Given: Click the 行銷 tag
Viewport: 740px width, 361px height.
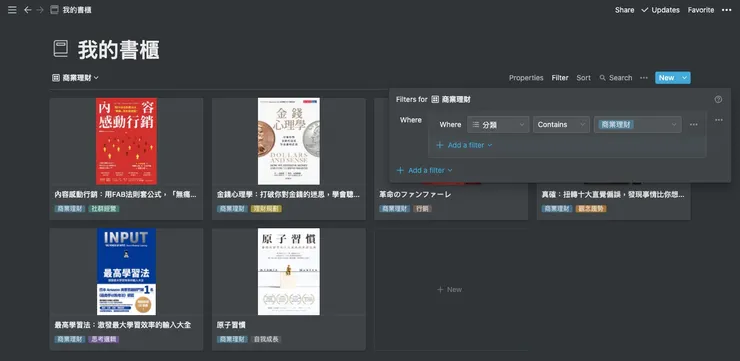Looking at the screenshot, I should (422, 209).
